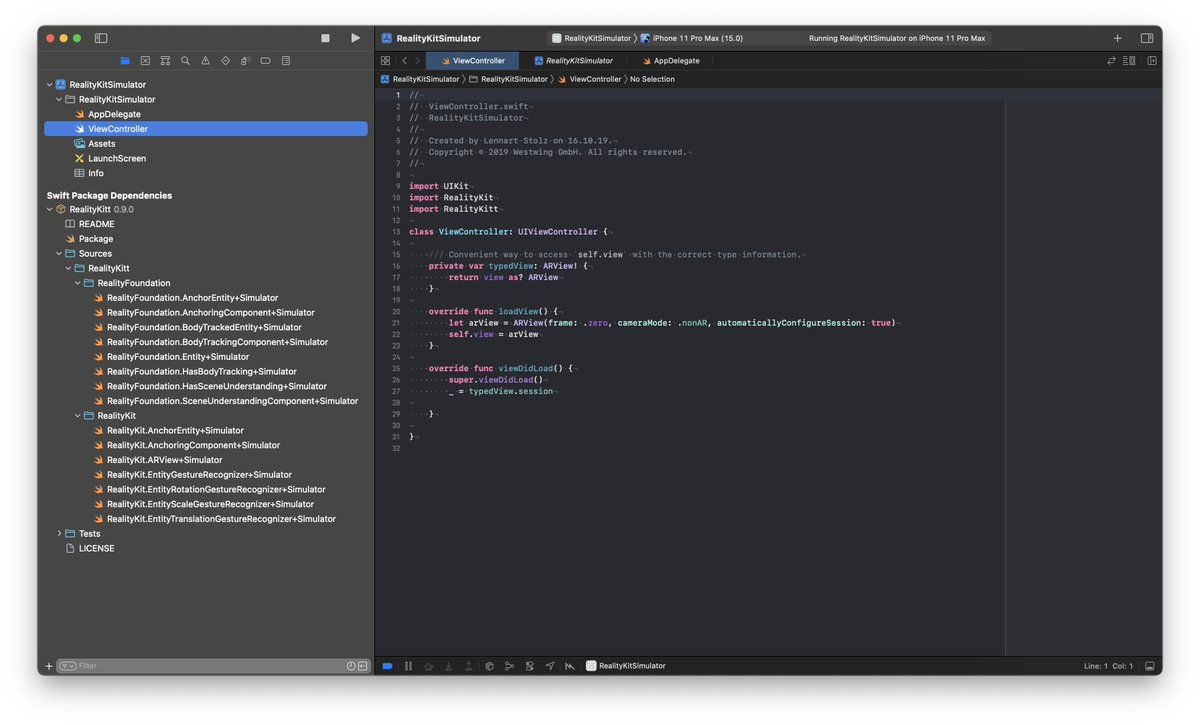This screenshot has height=725, width=1200.
Task: Pause program execution
Action: pos(408,666)
